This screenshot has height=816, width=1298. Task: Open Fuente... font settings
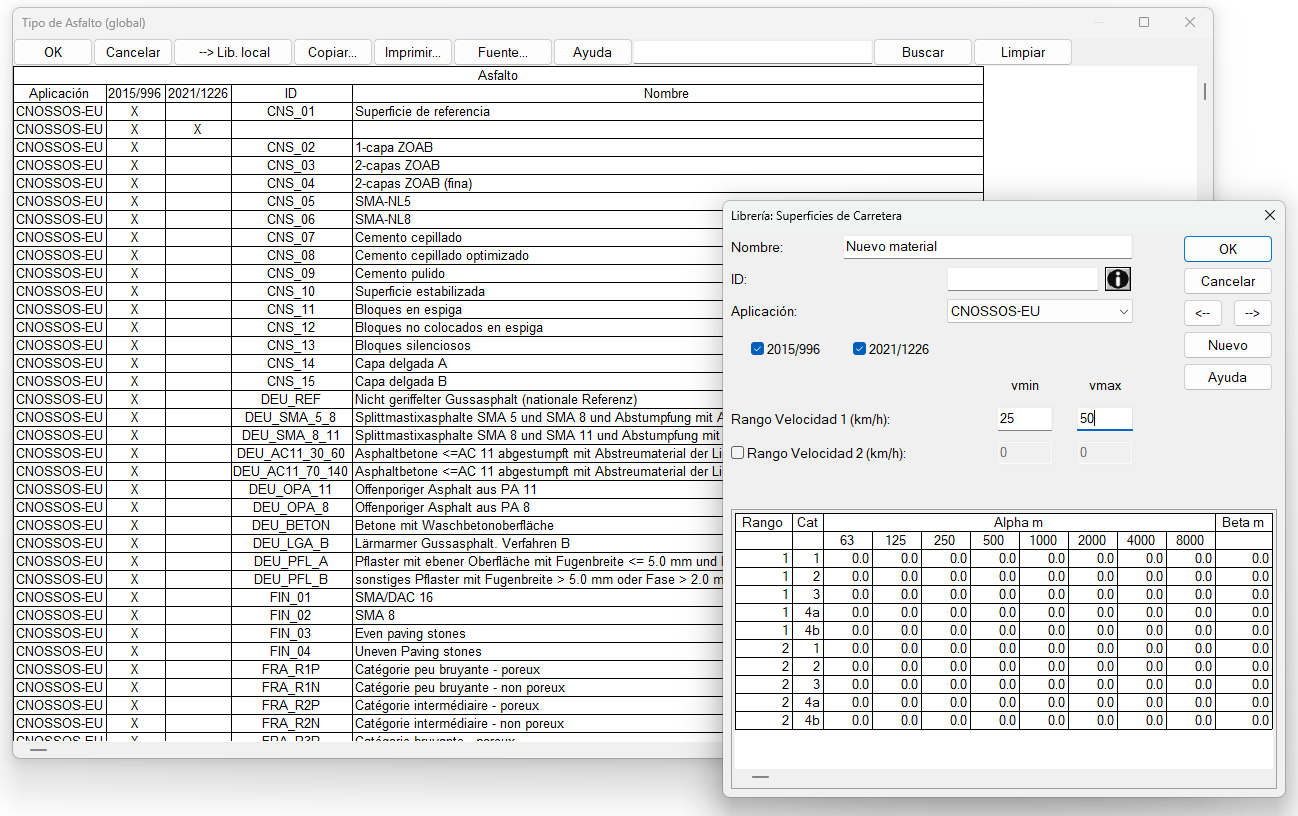click(502, 52)
